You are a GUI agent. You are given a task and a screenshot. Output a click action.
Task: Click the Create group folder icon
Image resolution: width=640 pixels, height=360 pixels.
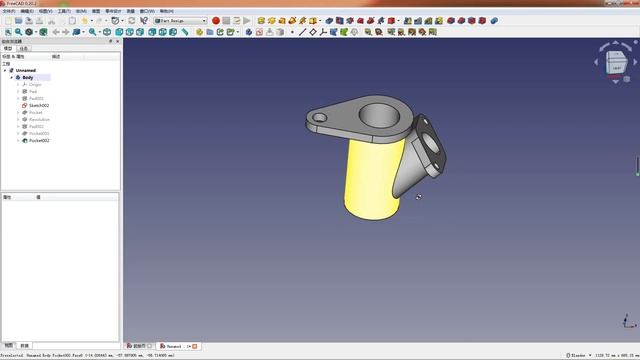(210, 32)
